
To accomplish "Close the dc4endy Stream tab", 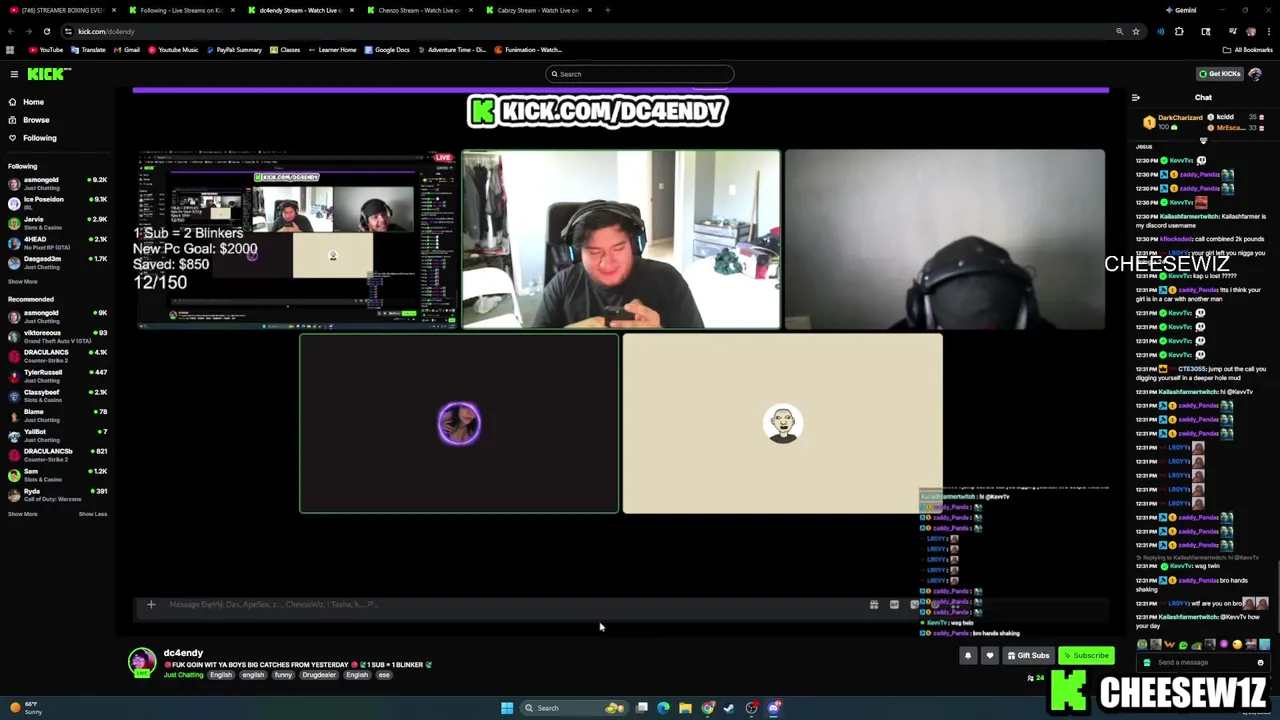I will (352, 10).
